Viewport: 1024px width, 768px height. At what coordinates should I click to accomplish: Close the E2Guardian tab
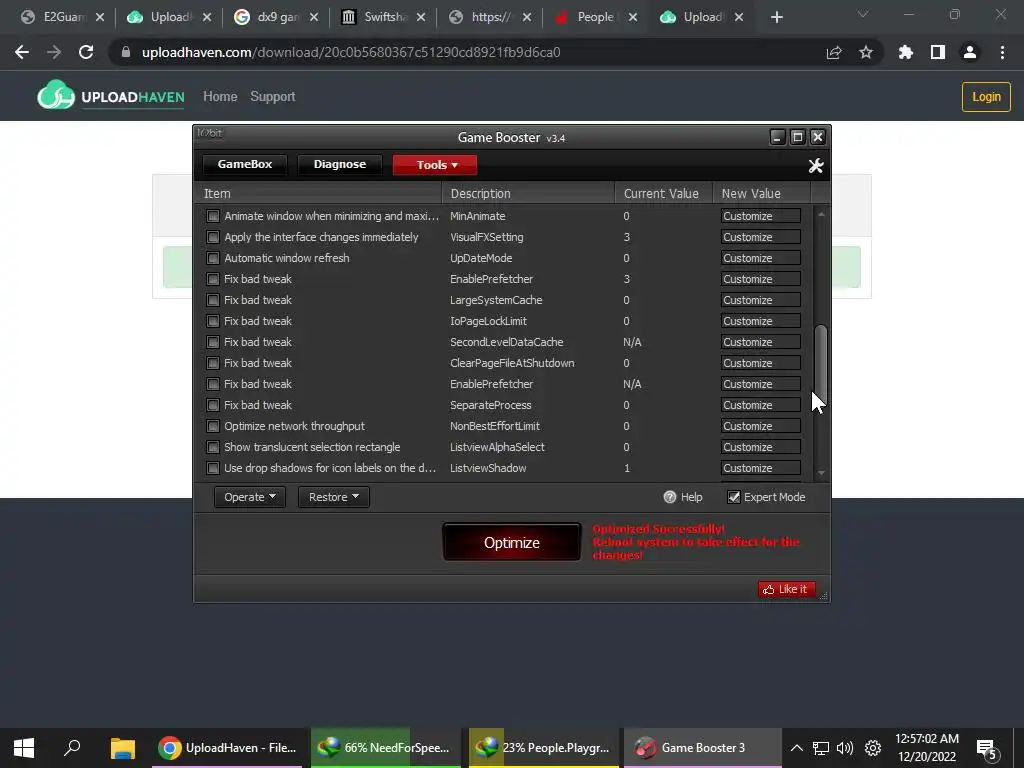pyautogui.click(x=100, y=17)
